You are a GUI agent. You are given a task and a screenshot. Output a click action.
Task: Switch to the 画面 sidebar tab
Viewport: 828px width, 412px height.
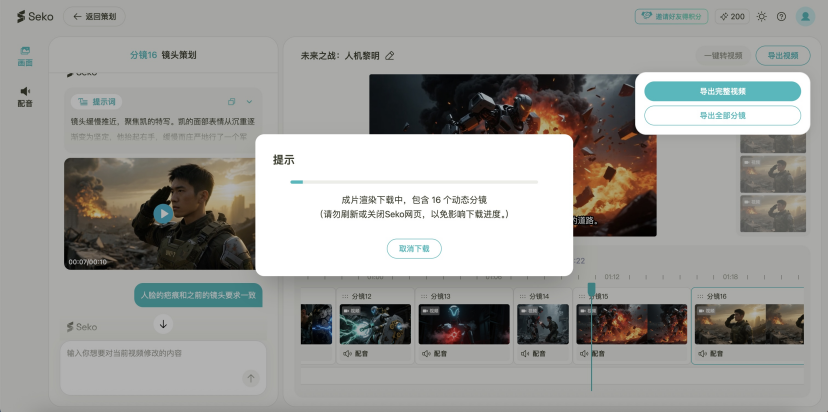coord(25,57)
